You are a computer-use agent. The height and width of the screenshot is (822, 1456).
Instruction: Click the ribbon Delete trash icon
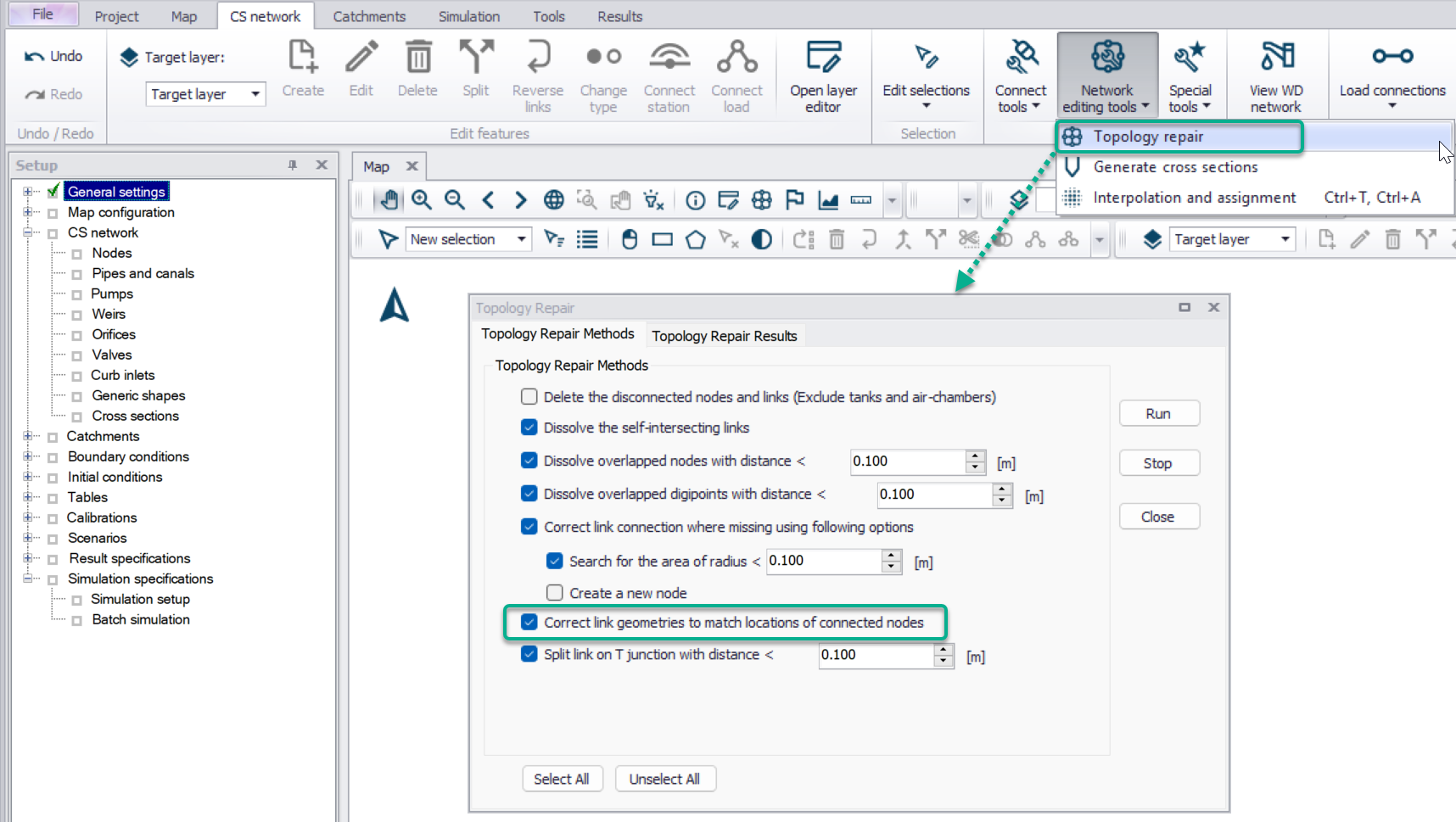point(417,57)
